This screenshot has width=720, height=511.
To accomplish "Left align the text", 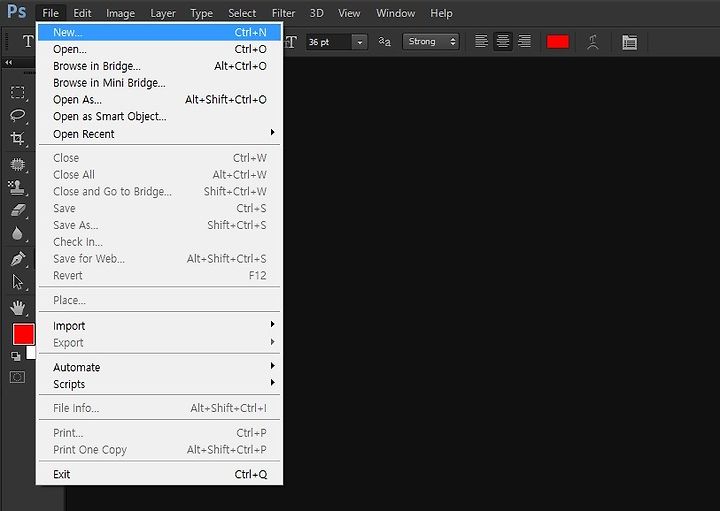I will pos(481,41).
